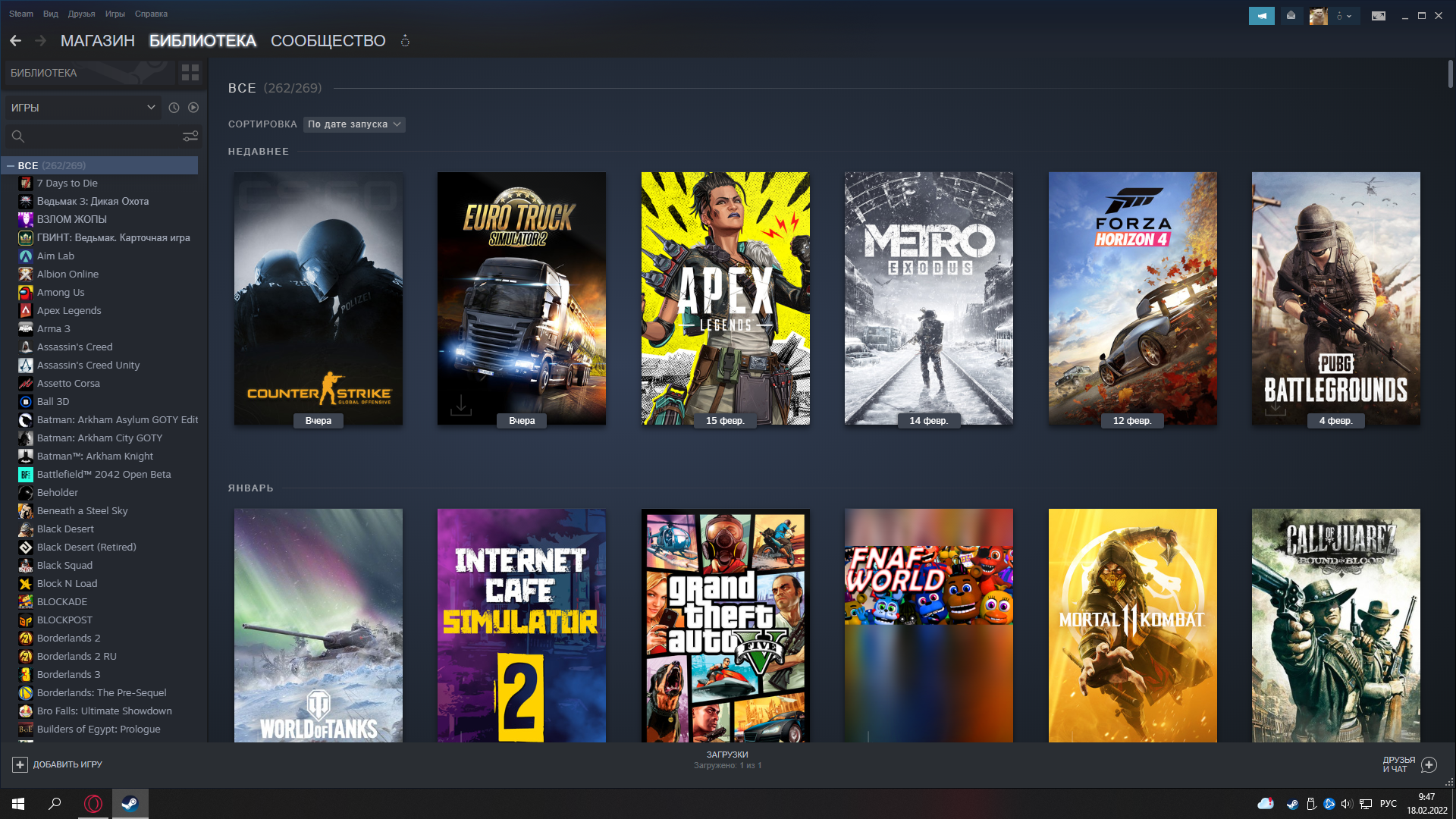Click the Steam taskbar icon

pos(130,804)
